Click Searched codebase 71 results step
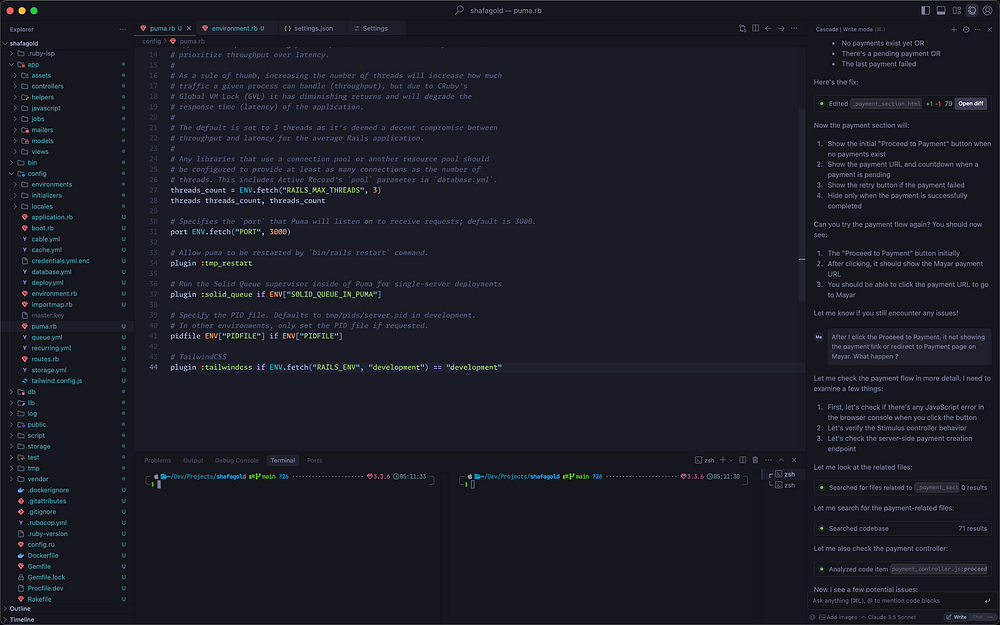The height and width of the screenshot is (625, 1000). pyautogui.click(x=902, y=528)
